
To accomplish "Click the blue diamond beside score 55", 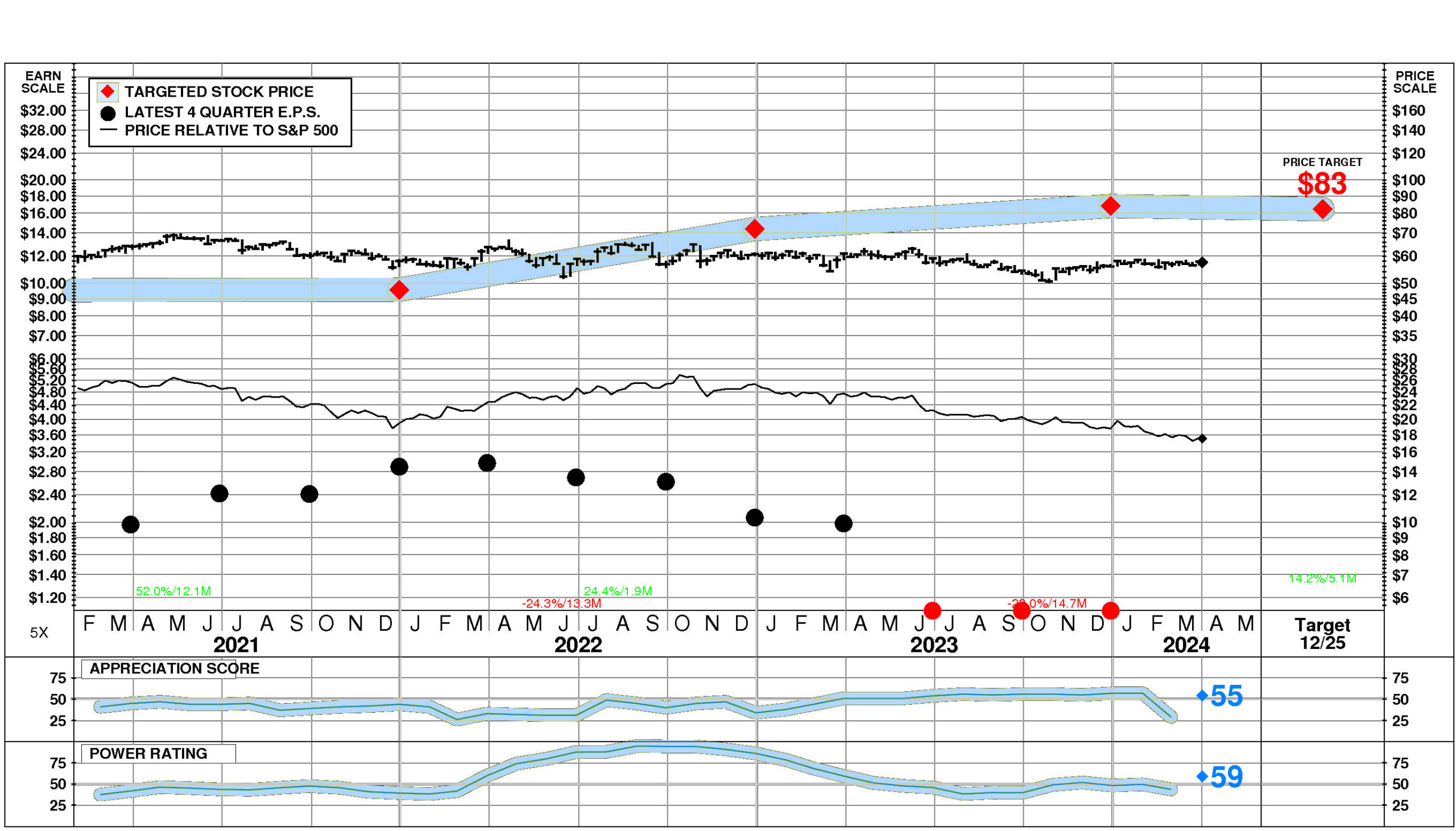I will (1202, 695).
